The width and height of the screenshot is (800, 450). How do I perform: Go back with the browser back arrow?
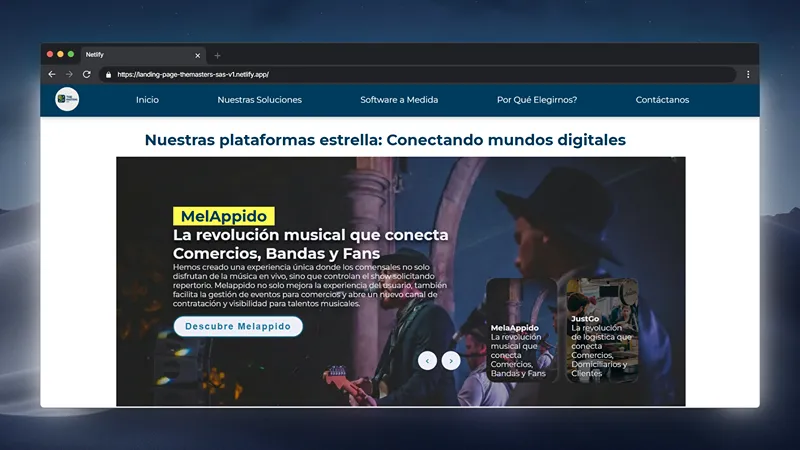[x=52, y=74]
